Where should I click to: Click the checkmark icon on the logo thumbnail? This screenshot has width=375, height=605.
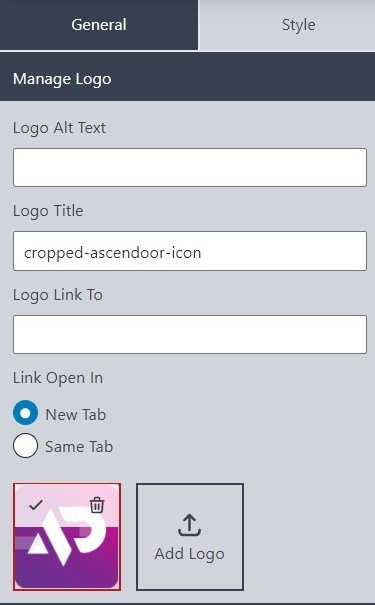coord(36,504)
